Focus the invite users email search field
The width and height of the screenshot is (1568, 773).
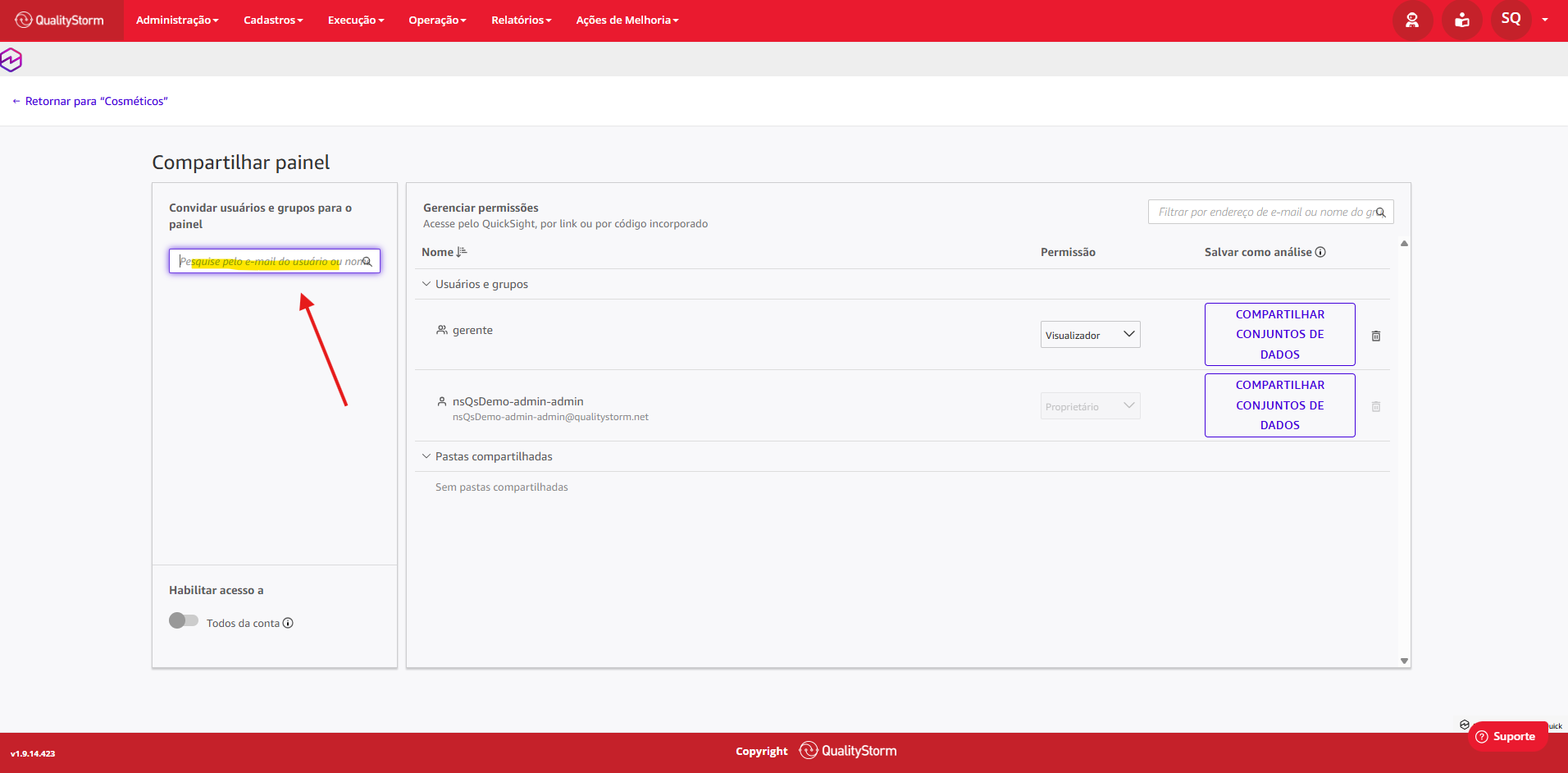point(275,261)
